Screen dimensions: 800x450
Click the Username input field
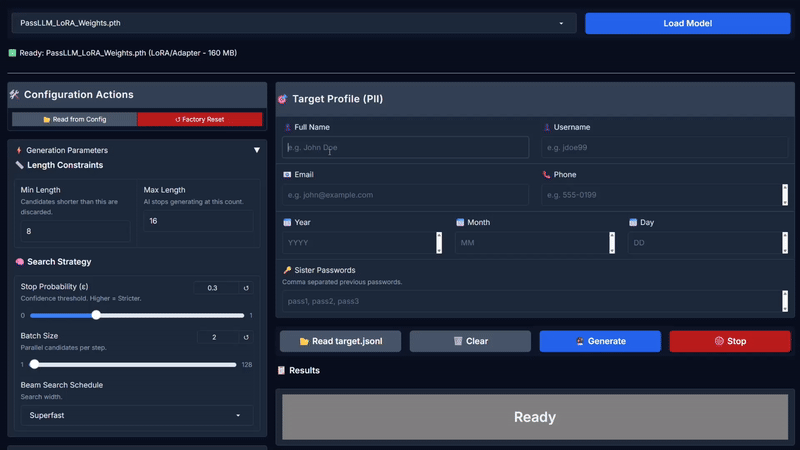tap(664, 147)
